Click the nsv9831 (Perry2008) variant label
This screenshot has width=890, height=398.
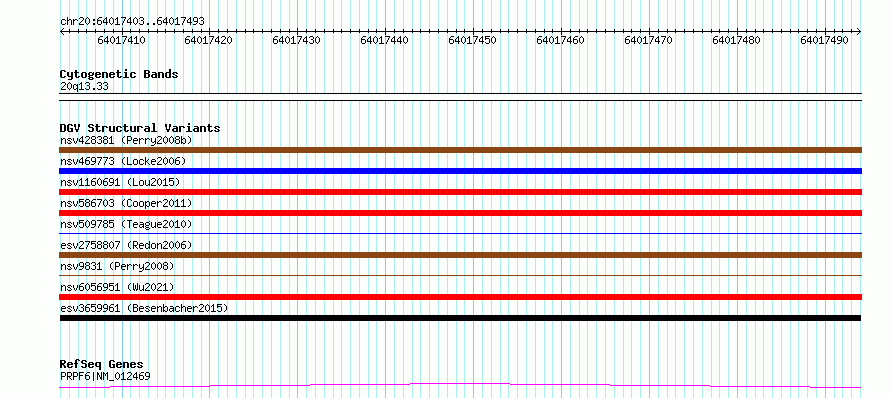[x=117, y=266]
